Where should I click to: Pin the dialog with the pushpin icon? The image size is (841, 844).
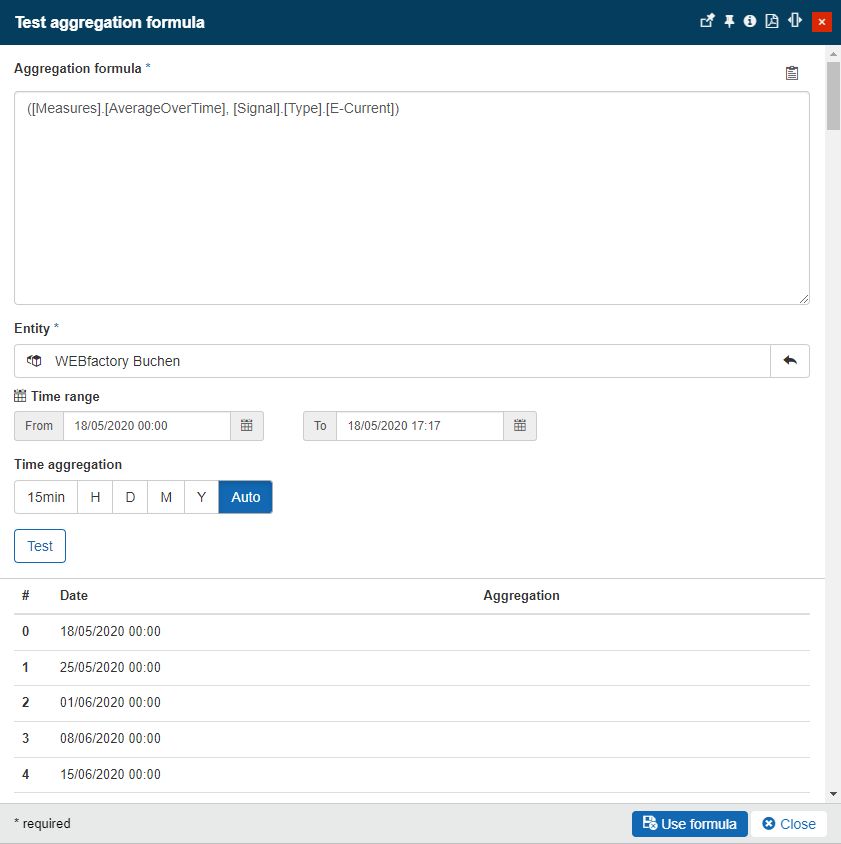pyautogui.click(x=729, y=21)
